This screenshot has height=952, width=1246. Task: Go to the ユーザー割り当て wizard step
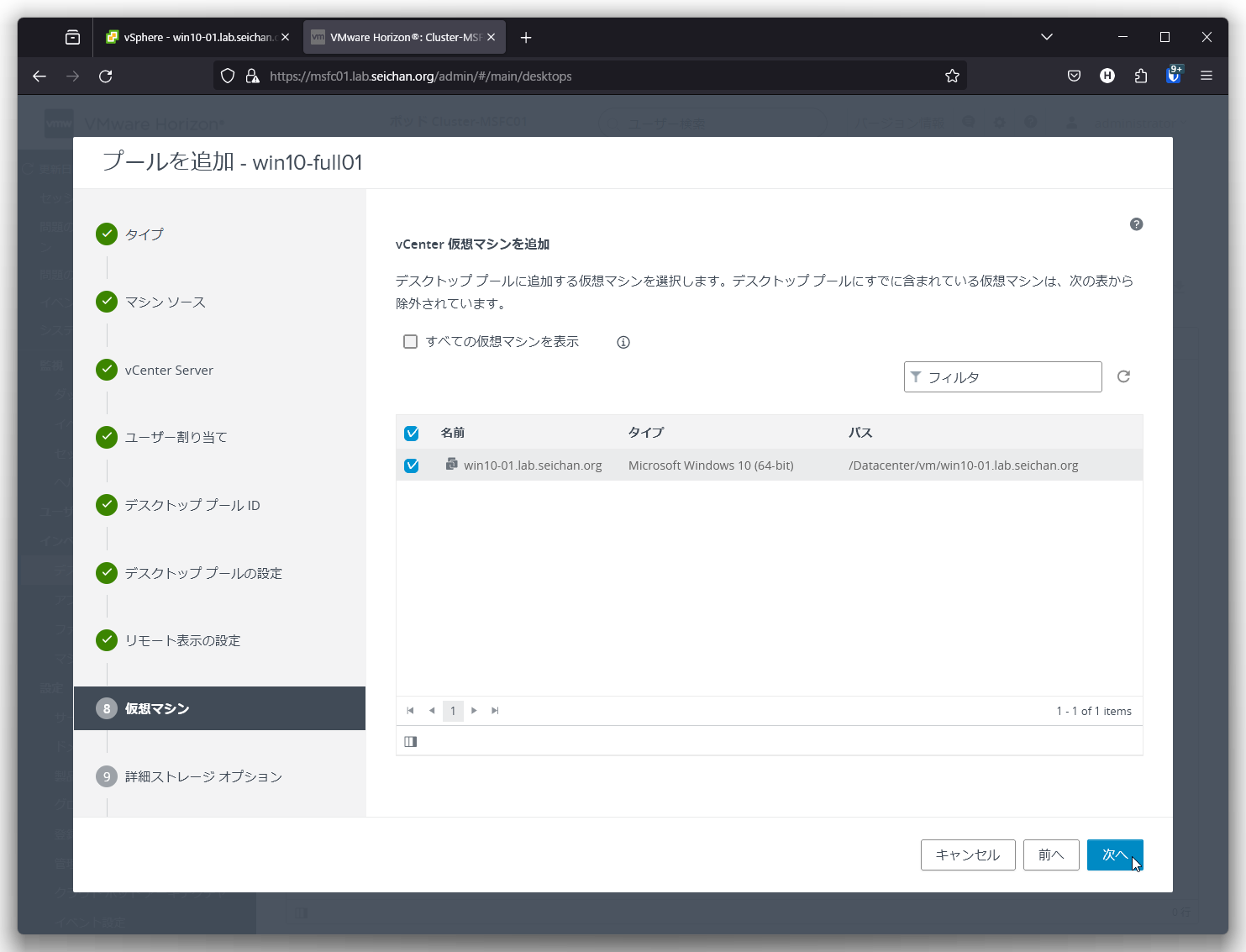click(161, 437)
